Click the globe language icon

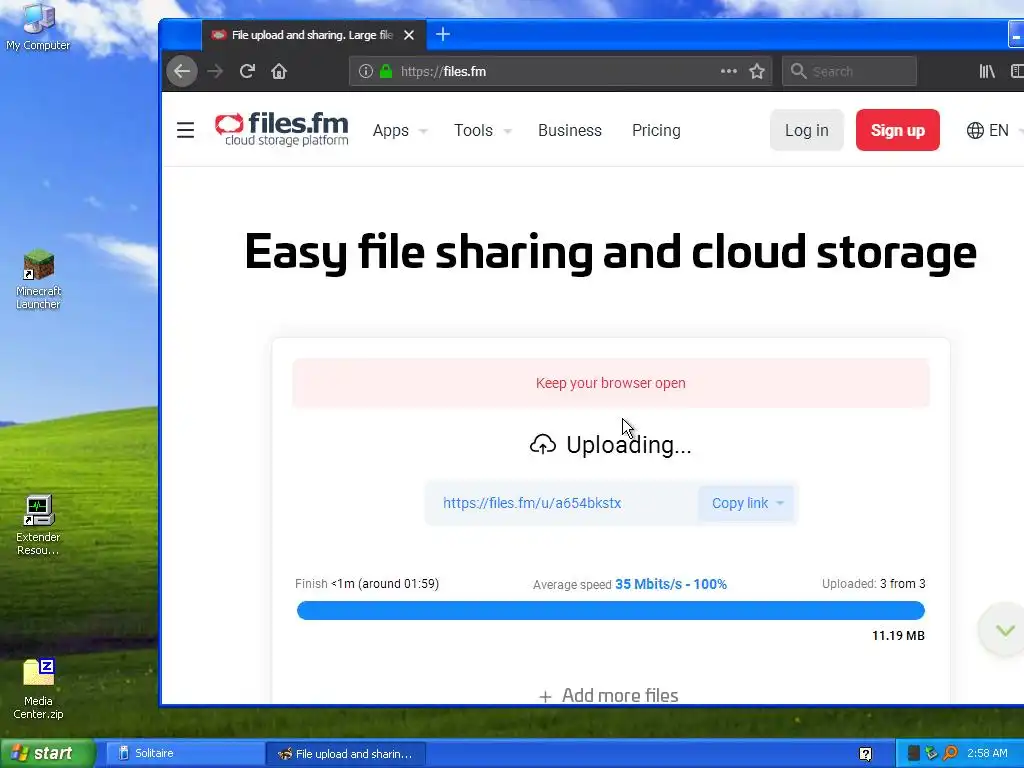point(975,131)
